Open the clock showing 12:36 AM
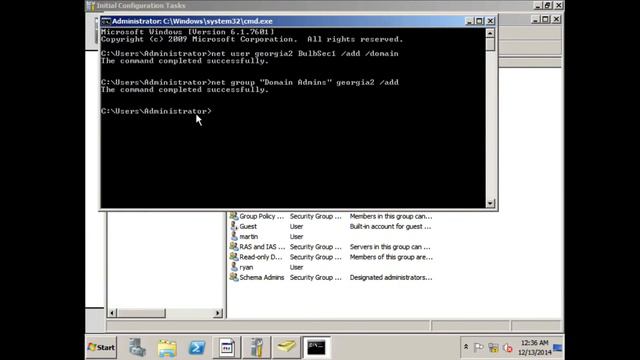The width and height of the screenshot is (640, 360). click(534, 347)
